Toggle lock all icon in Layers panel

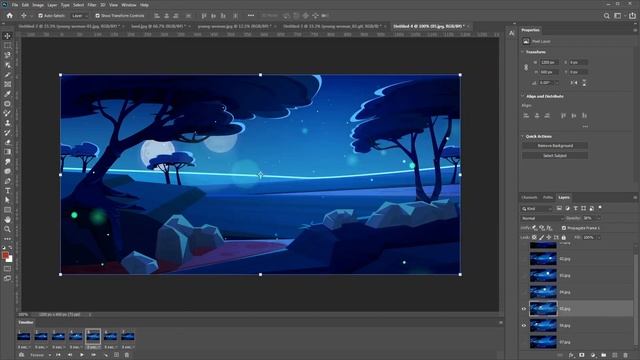tap(564, 237)
